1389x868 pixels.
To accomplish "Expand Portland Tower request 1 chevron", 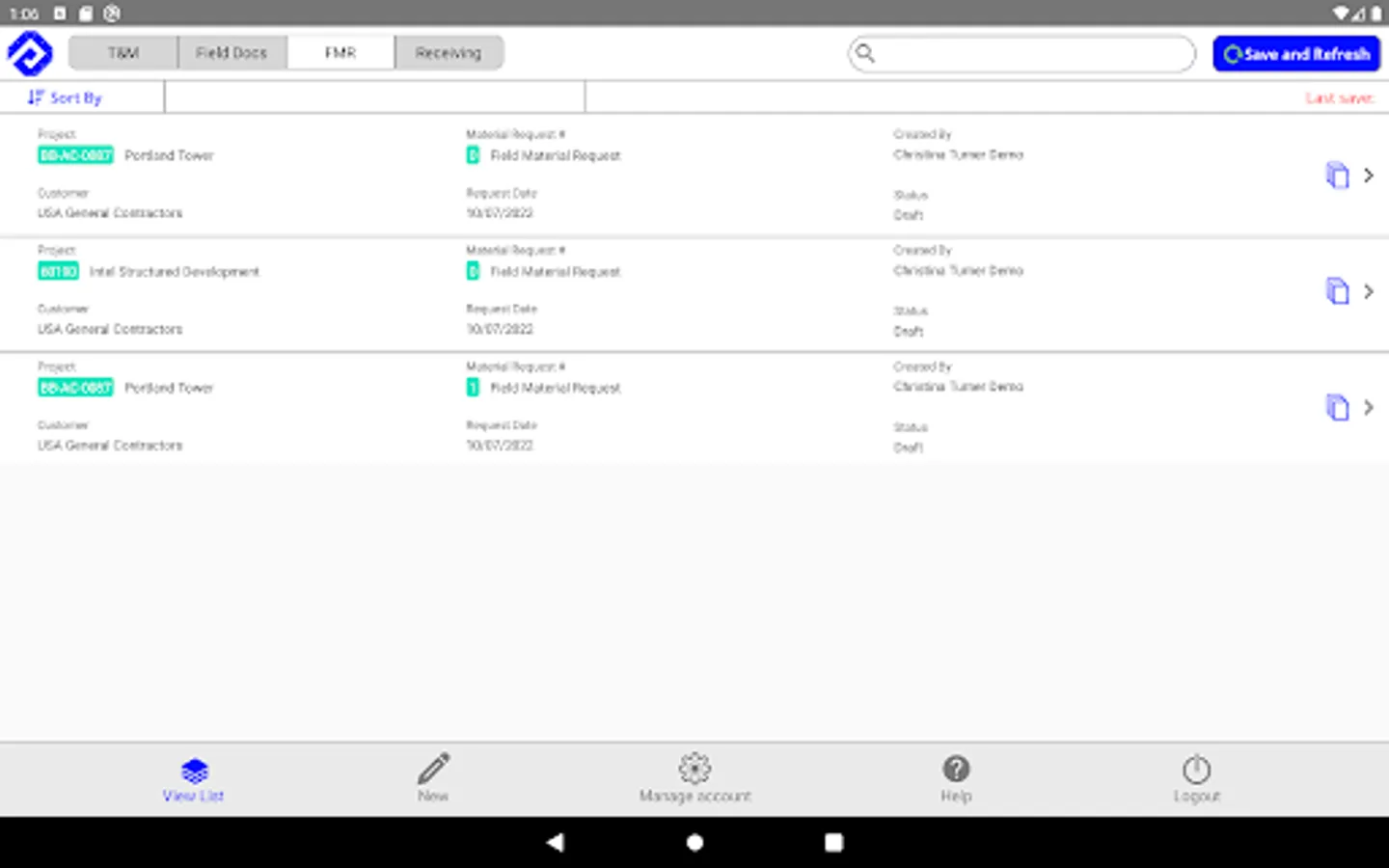I will coord(1368,408).
